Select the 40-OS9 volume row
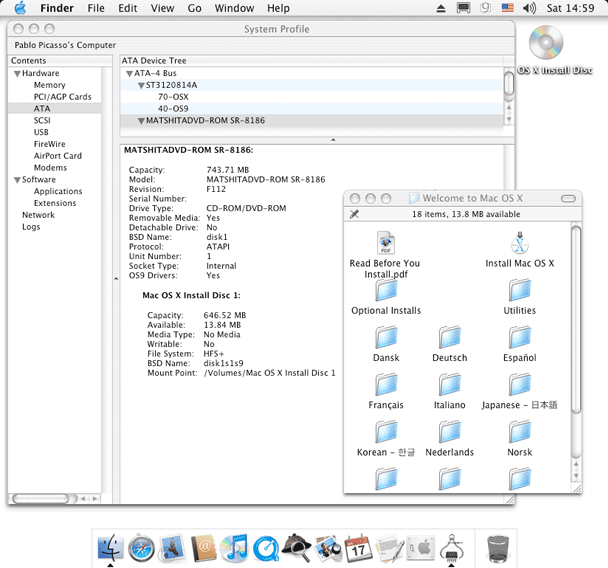 tap(311, 109)
